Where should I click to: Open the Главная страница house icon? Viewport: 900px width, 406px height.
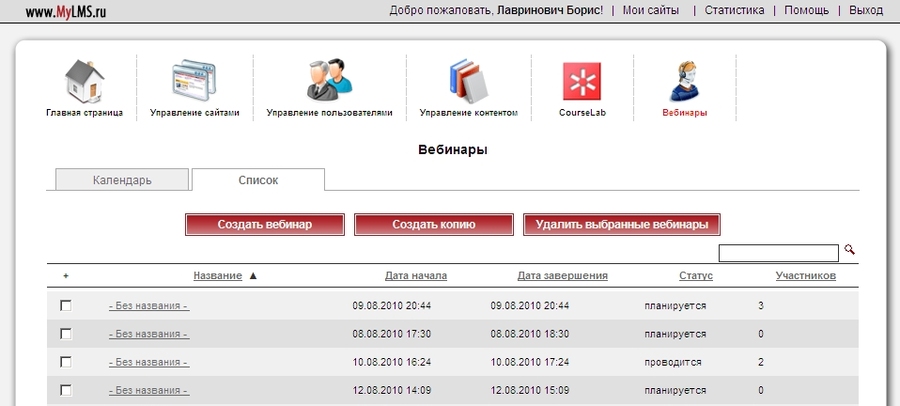coord(84,82)
